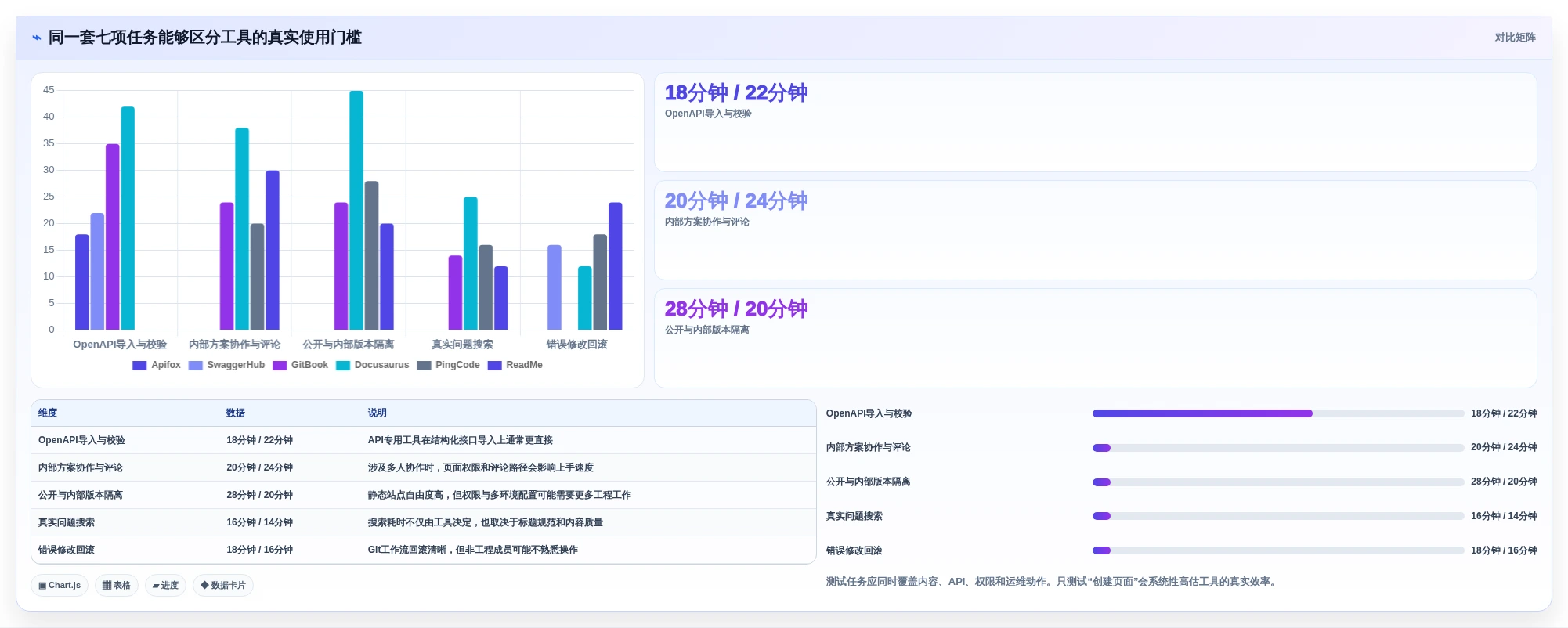Click the OpenAPI导入与校验 progress bar
This screenshot has width=1568, height=628.
[1278, 413]
